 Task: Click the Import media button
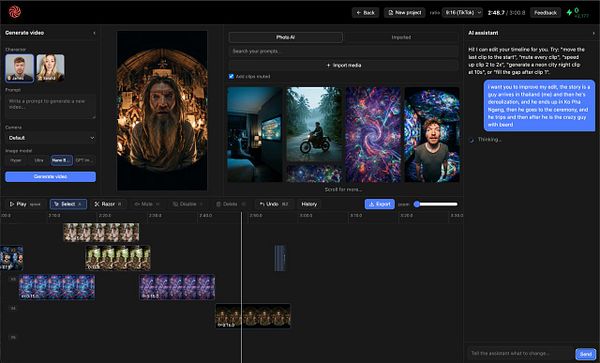point(343,65)
